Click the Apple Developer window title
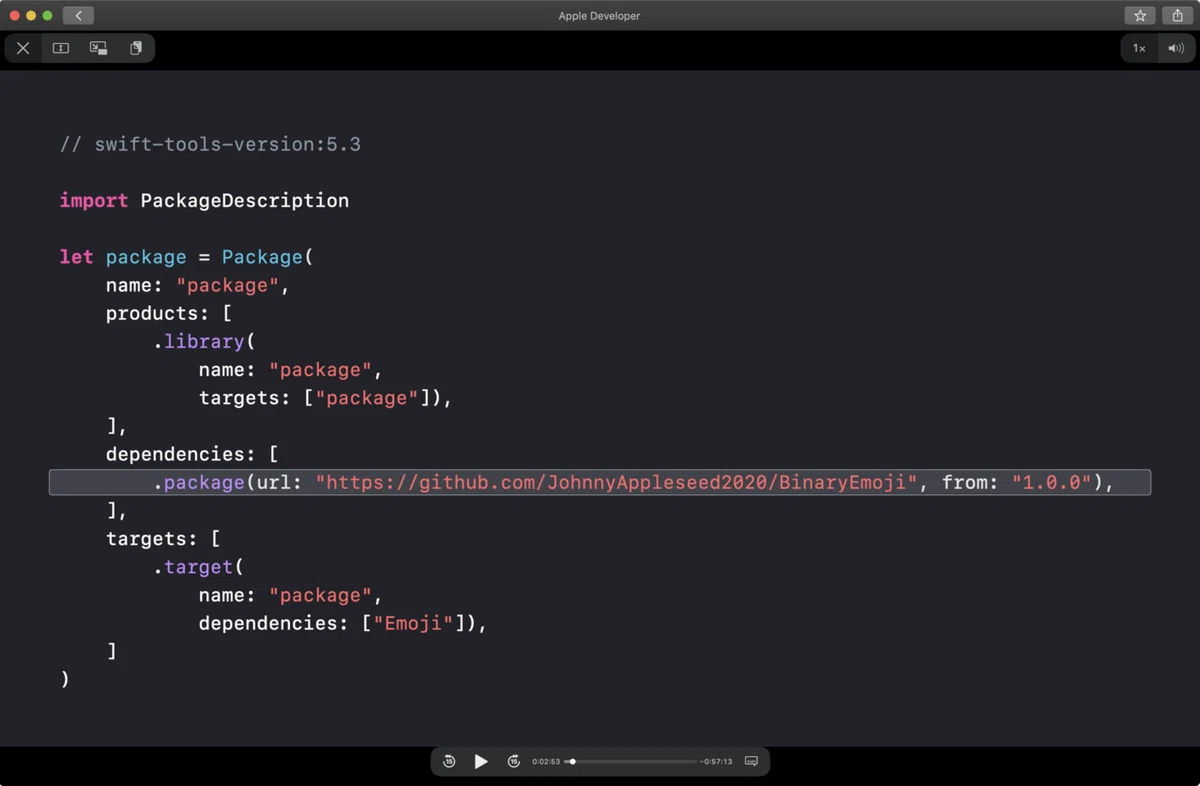 coord(599,15)
